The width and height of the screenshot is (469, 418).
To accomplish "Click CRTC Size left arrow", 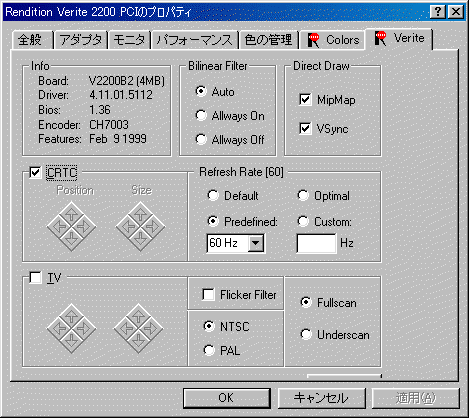I will [128, 227].
